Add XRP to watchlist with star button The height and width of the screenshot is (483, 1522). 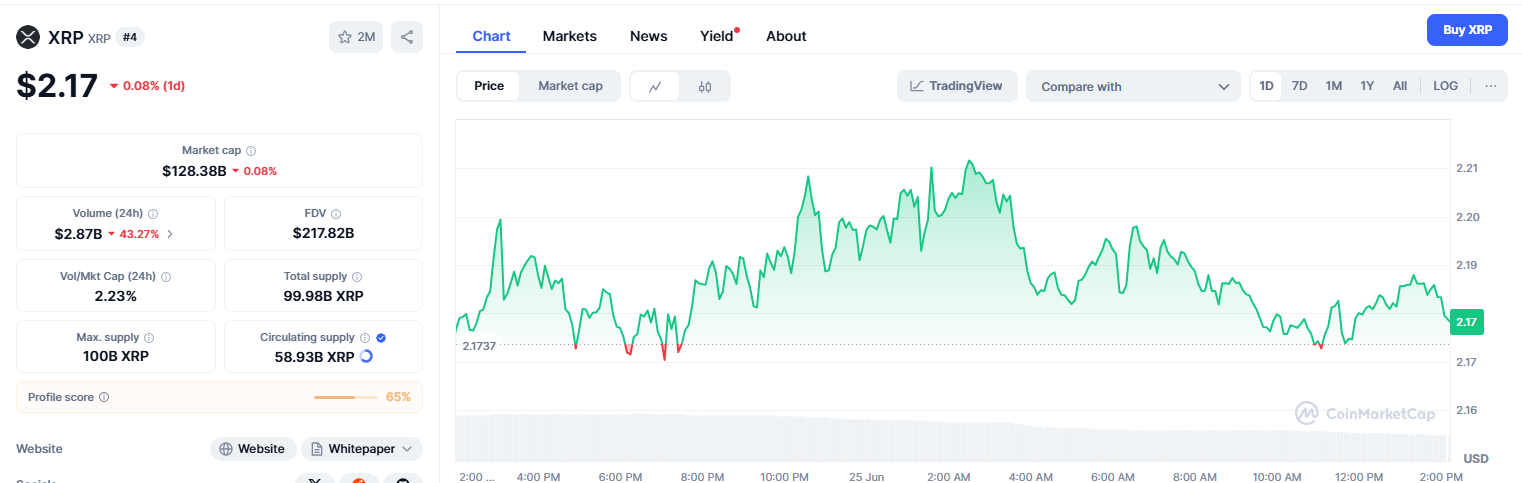(x=356, y=37)
